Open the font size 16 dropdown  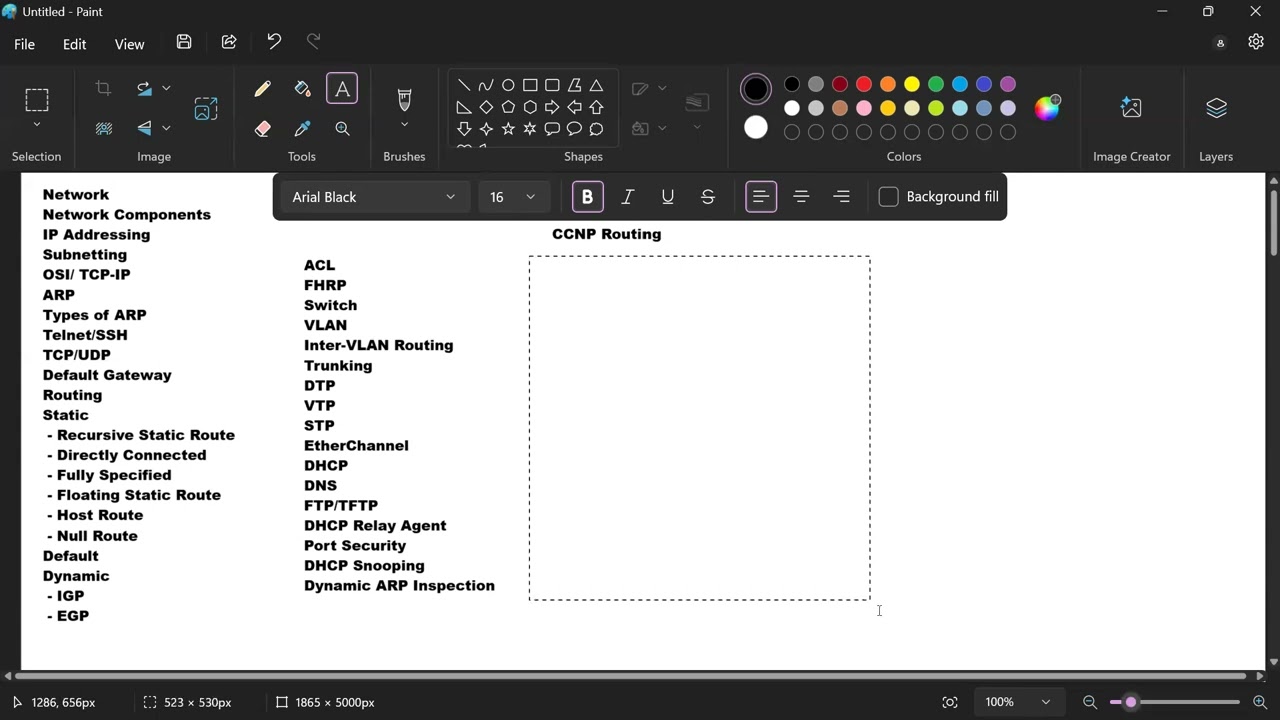514,197
